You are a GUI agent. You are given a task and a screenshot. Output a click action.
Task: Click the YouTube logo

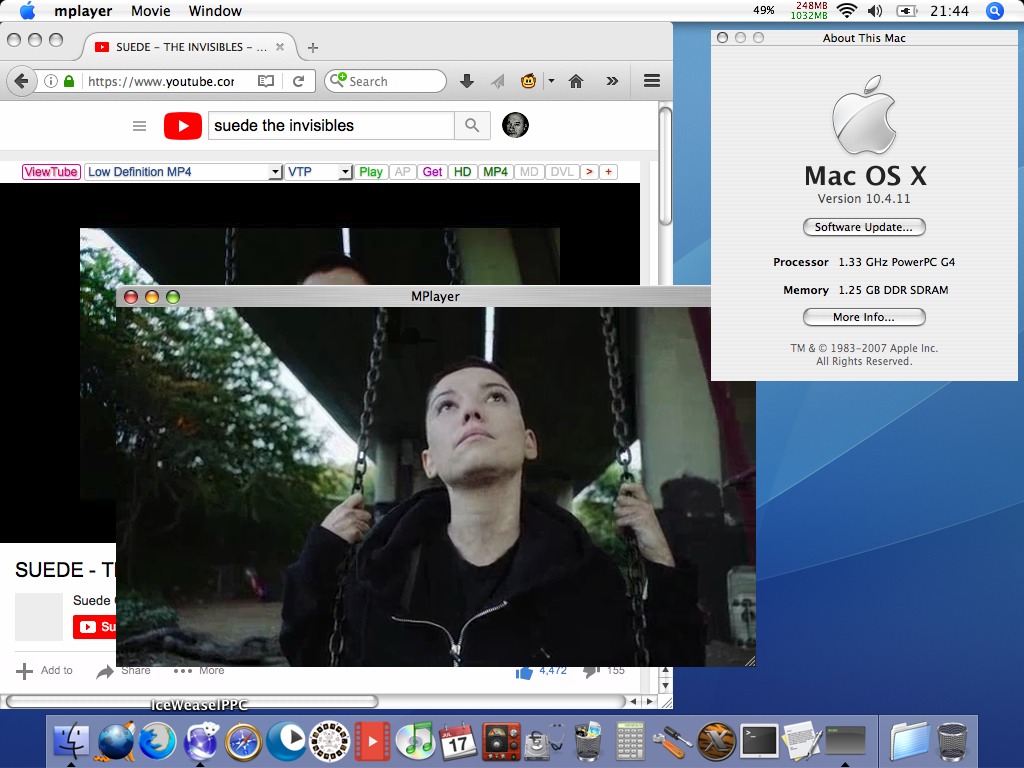tap(182, 125)
